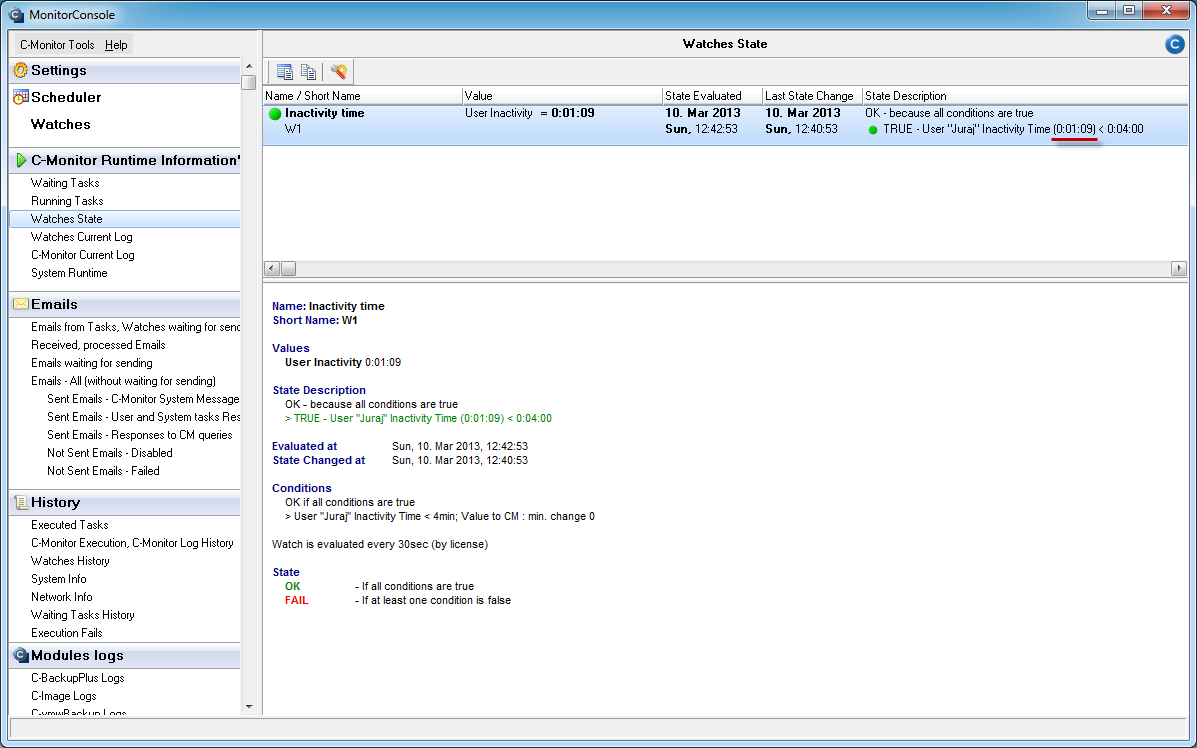
Task: Click table horizontal scrollbar right arrow
Action: [1179, 269]
